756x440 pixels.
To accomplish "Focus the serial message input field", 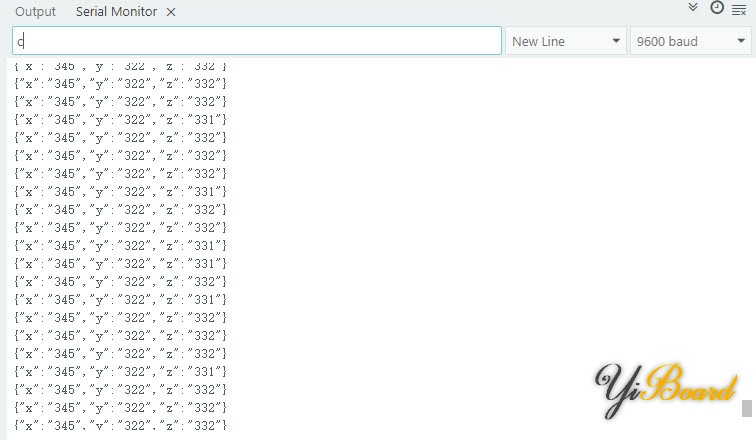I will point(257,41).
